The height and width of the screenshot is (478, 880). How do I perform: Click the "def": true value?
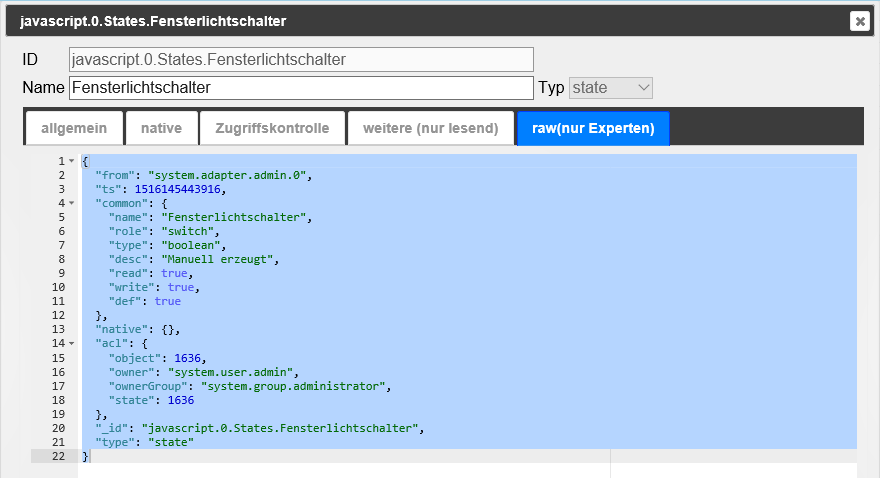[x=167, y=301]
